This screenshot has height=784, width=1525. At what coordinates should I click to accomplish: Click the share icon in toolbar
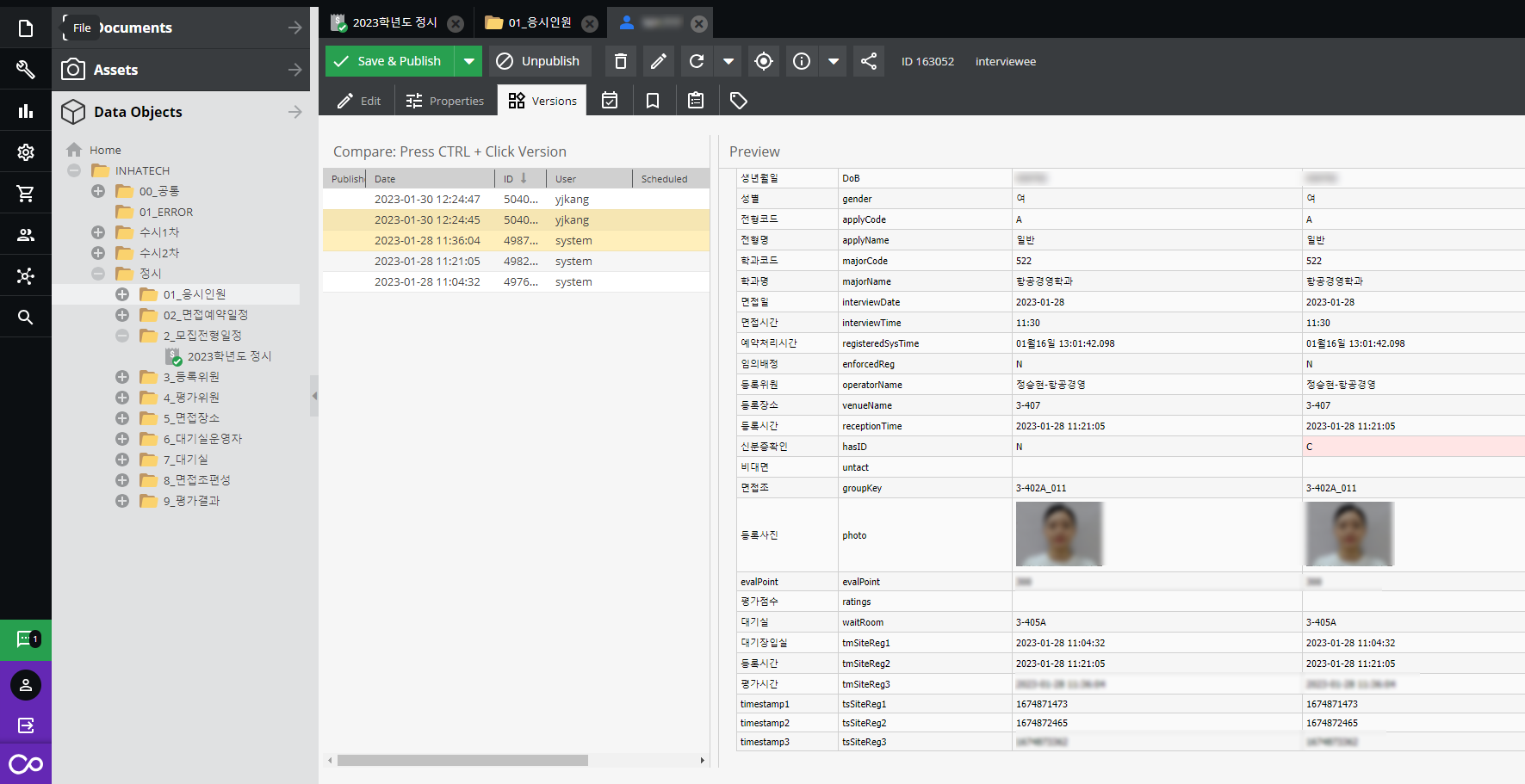click(868, 61)
